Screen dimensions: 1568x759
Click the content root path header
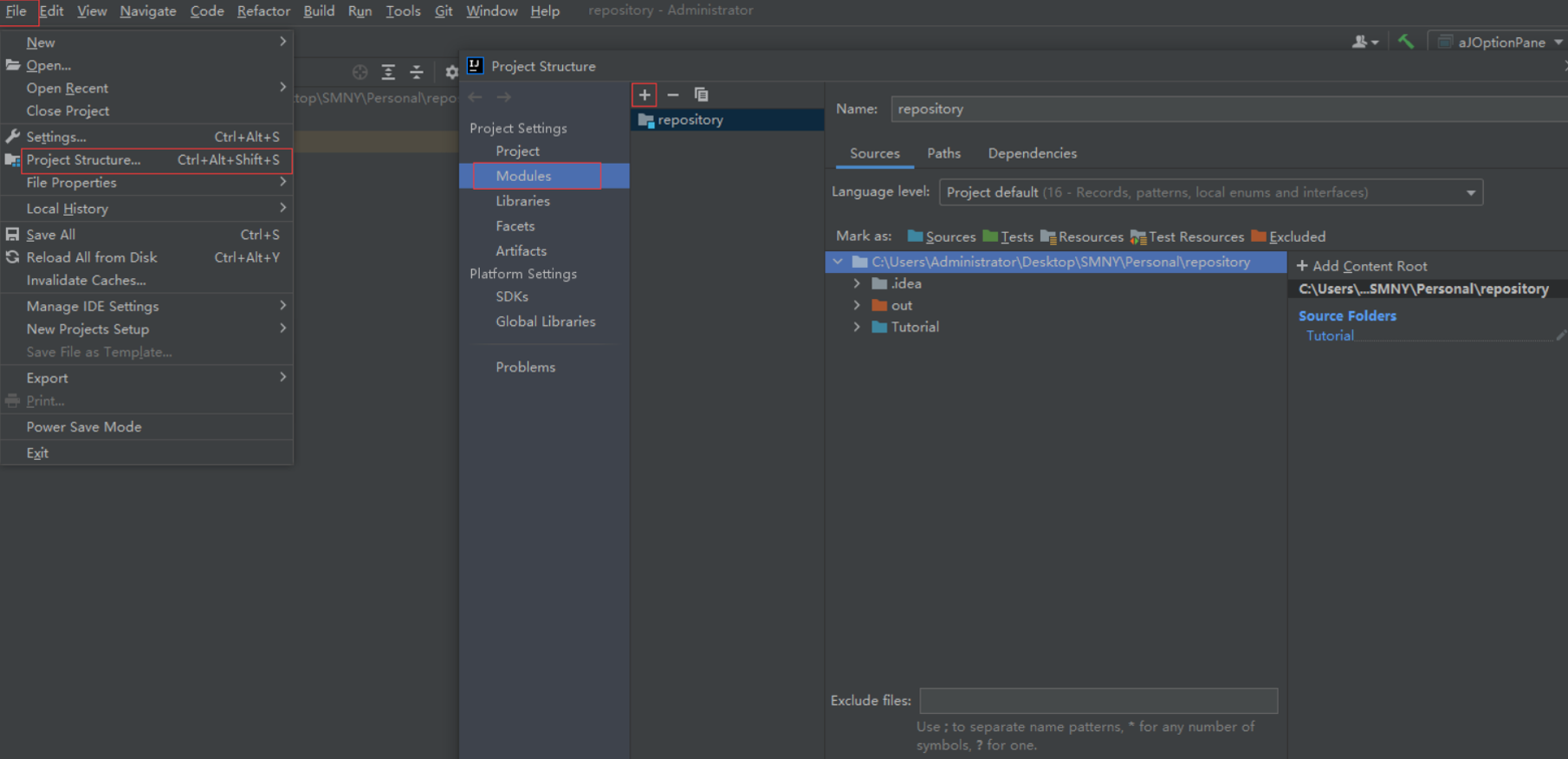coord(1423,289)
